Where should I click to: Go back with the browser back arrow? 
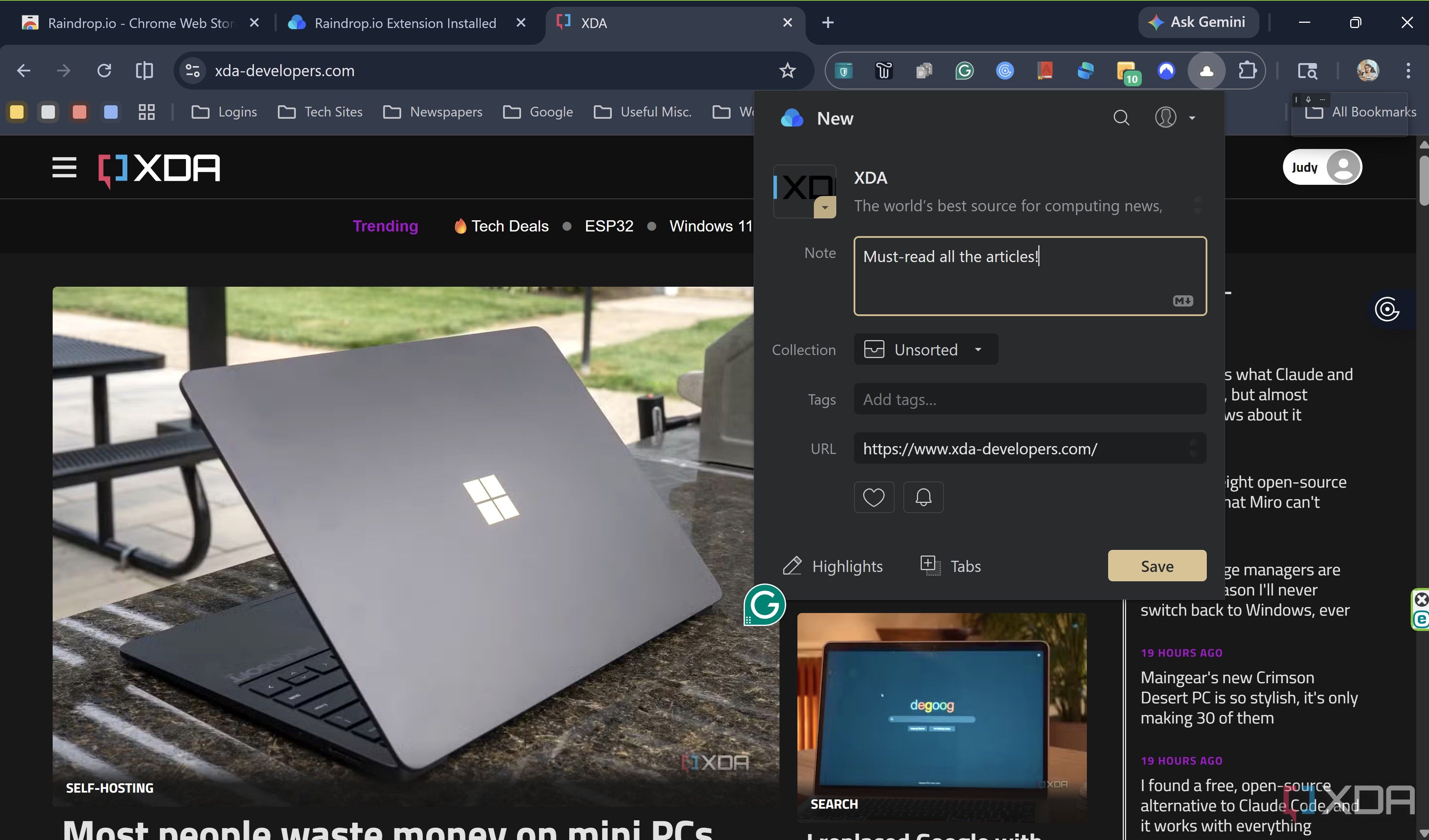23,71
